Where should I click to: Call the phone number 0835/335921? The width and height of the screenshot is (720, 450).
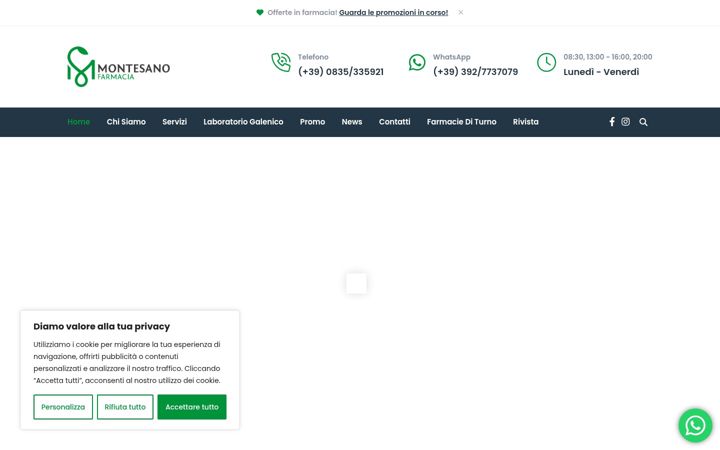click(x=341, y=72)
